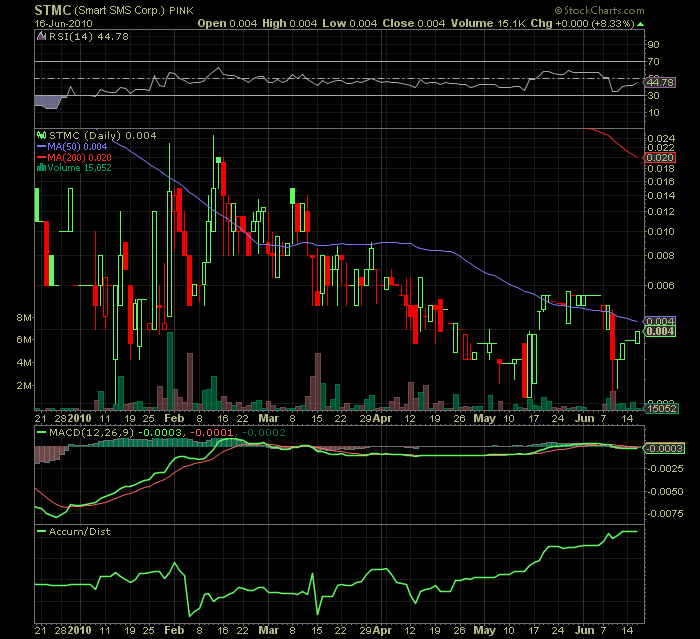
Task: Click the 44.78 RSI value tag on axis
Action: [x=659, y=83]
